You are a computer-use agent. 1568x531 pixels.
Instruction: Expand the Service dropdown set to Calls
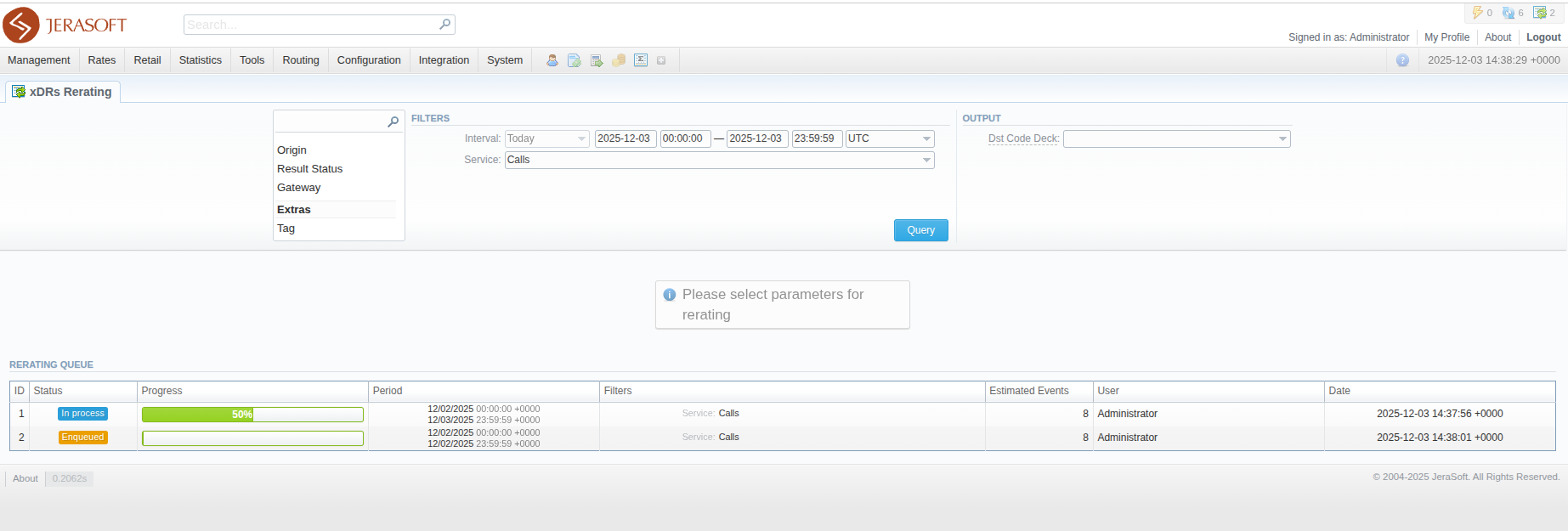(719, 160)
